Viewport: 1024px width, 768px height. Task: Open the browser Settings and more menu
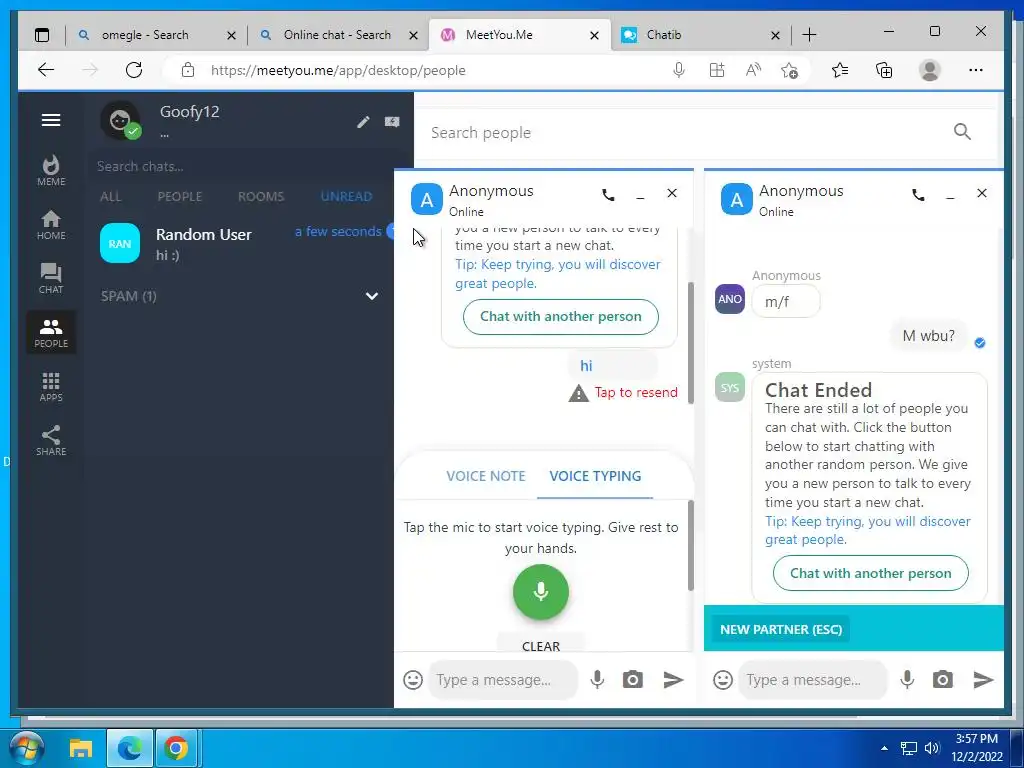976,71
